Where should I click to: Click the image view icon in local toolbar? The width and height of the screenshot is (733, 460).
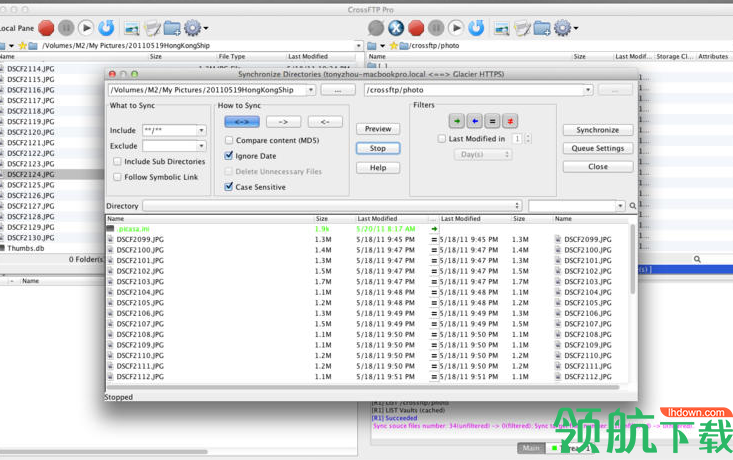pyautogui.click(x=131, y=29)
